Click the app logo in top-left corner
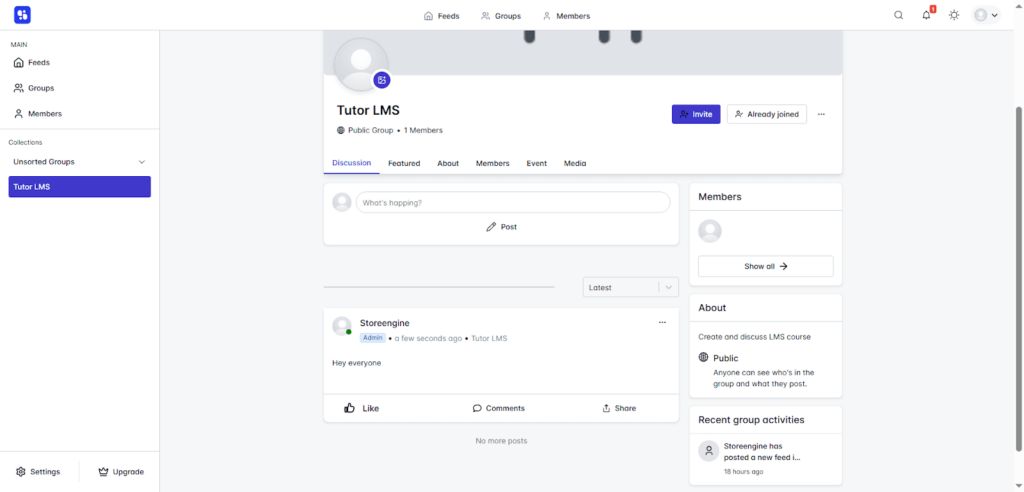1024x492 pixels. [x=22, y=15]
